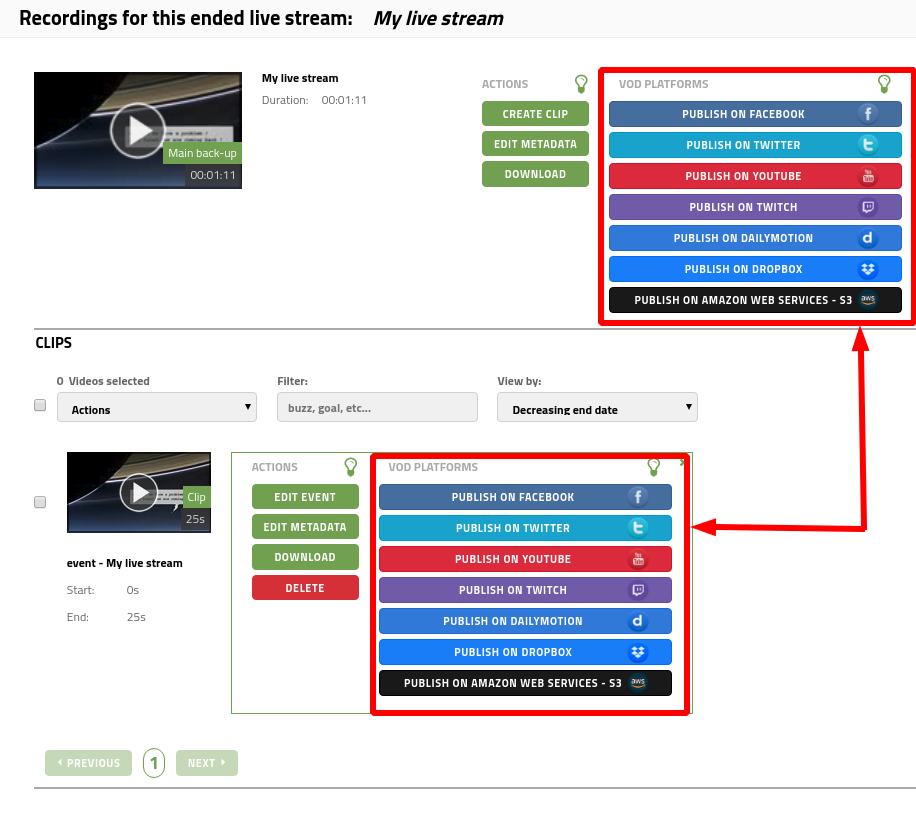Viewport: 916px width, 817px height.
Task: Click EDIT METADATA for the clip
Action: (305, 527)
